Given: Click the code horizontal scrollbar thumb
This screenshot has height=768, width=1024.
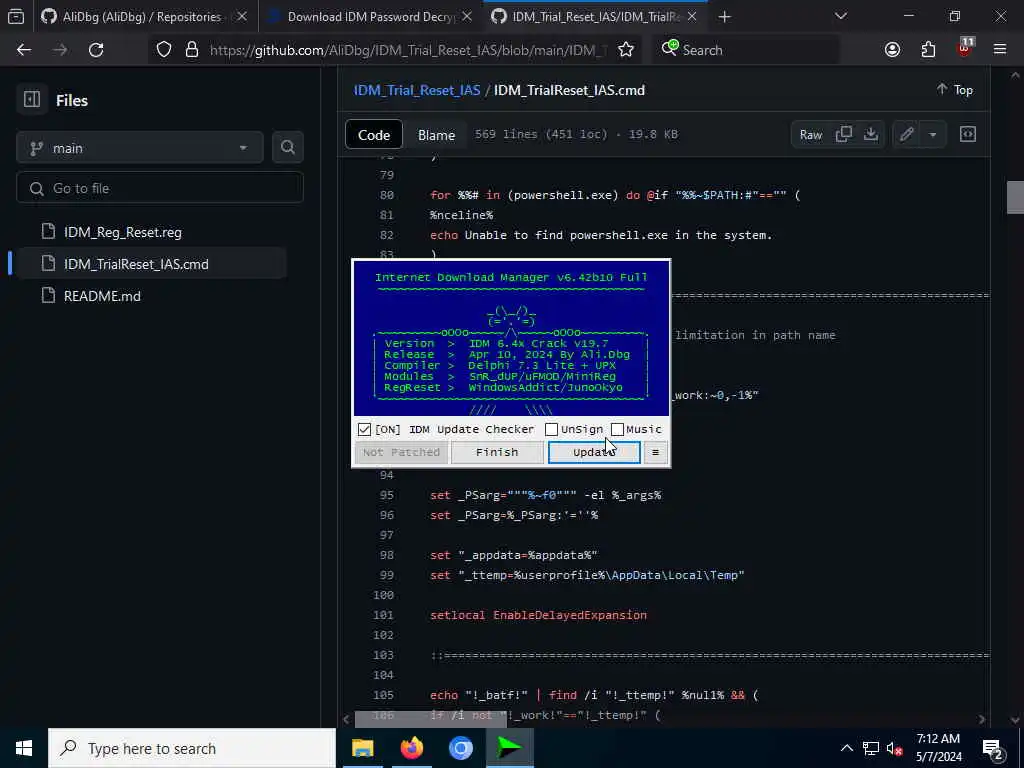Looking at the screenshot, I should [x=431, y=718].
